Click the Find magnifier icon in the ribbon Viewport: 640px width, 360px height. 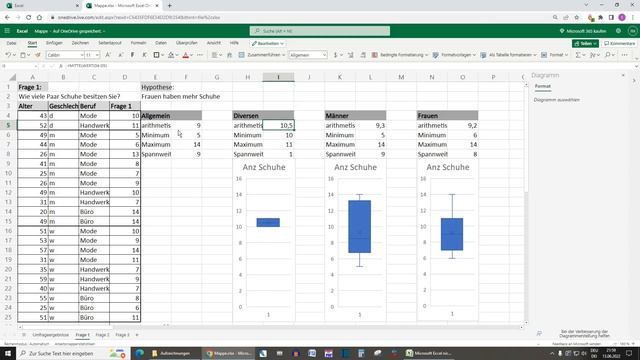click(608, 55)
